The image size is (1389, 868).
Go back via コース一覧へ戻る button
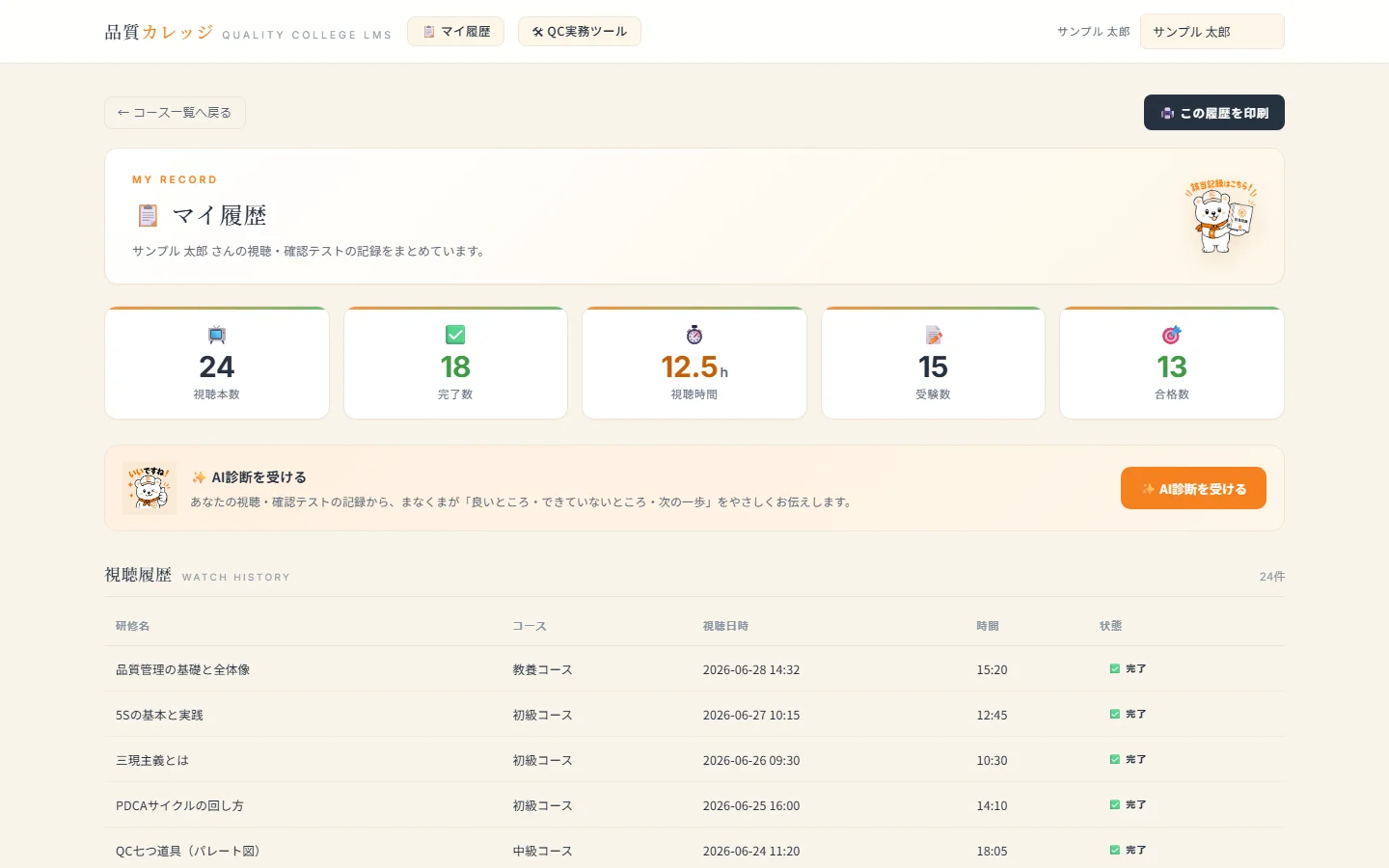click(x=175, y=113)
